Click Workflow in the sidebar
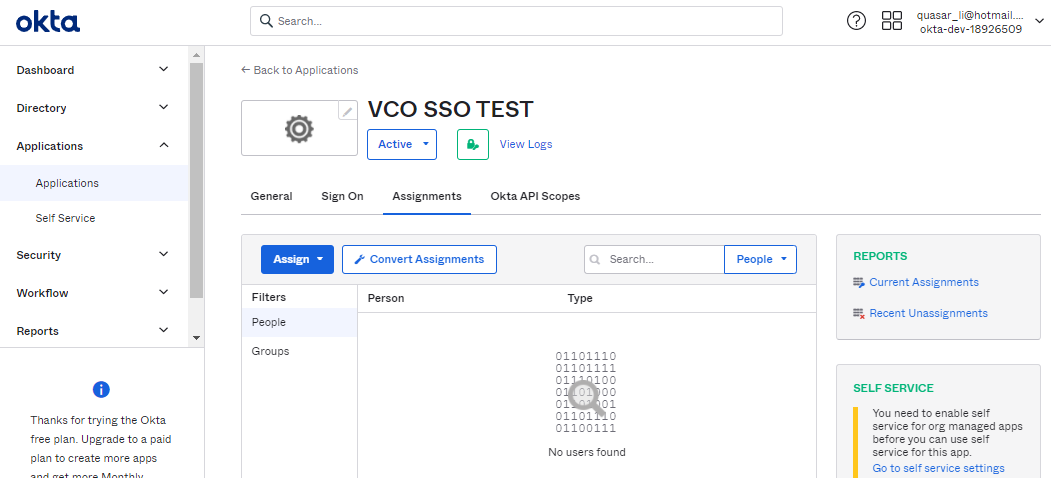 click(x=42, y=293)
